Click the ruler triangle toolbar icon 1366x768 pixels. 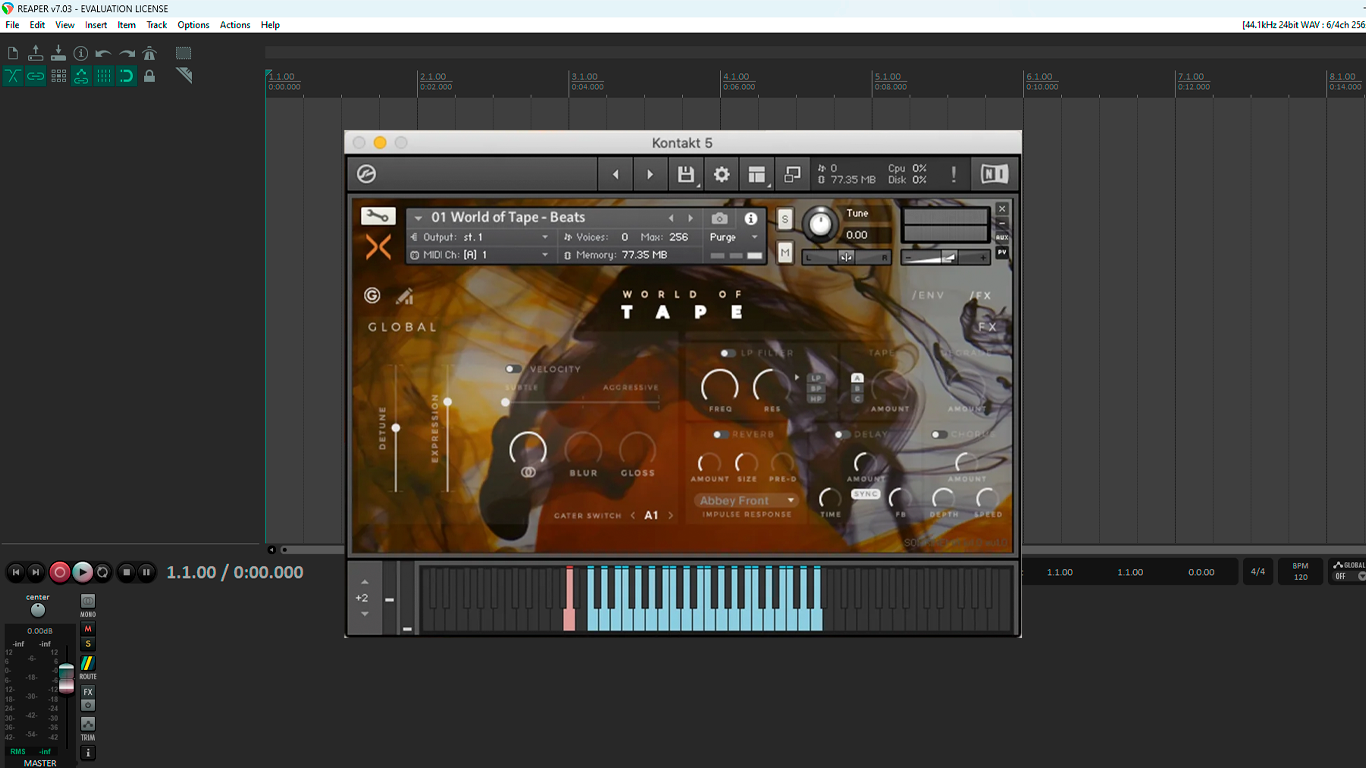184,76
